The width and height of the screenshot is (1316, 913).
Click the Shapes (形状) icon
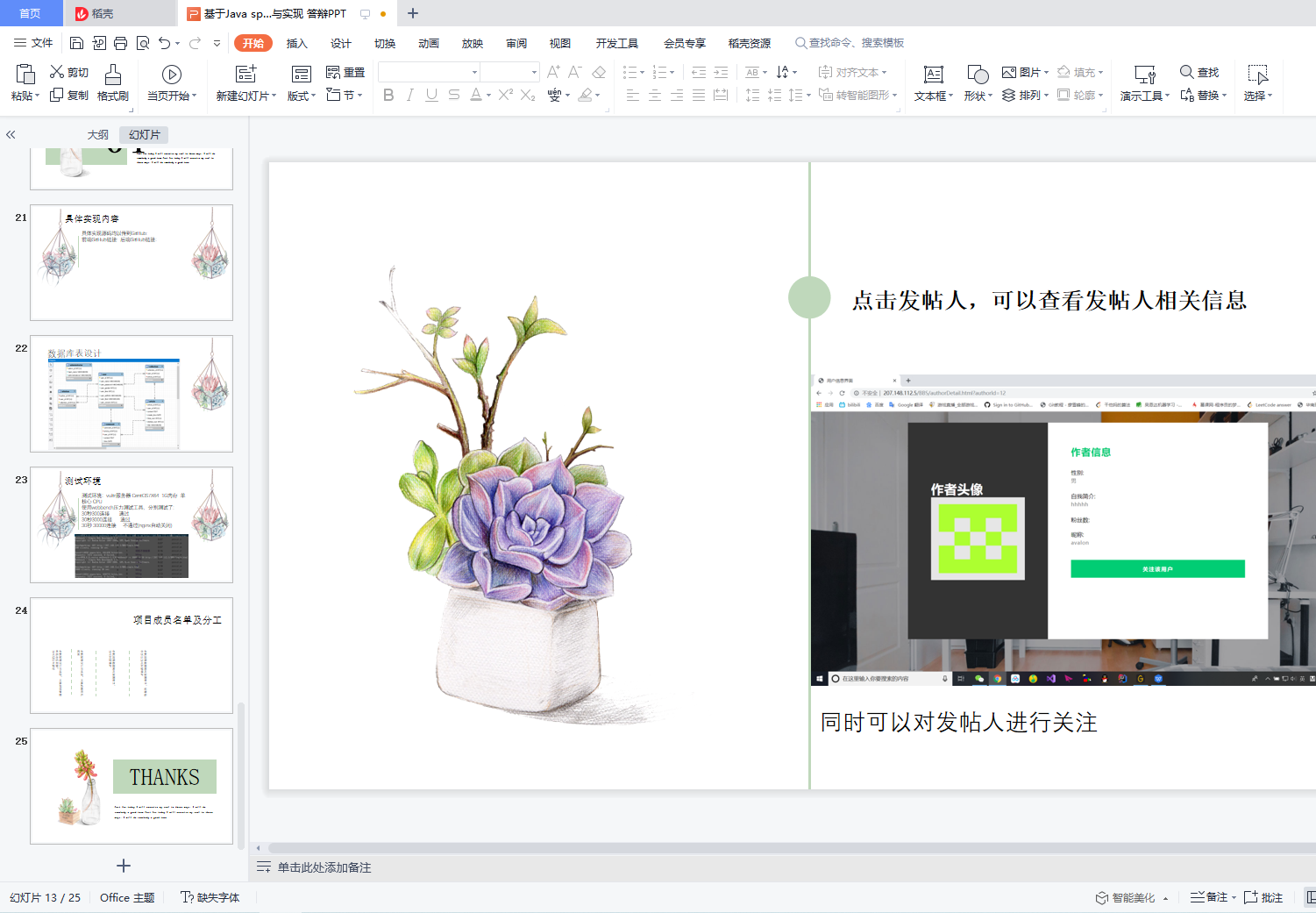click(x=978, y=75)
